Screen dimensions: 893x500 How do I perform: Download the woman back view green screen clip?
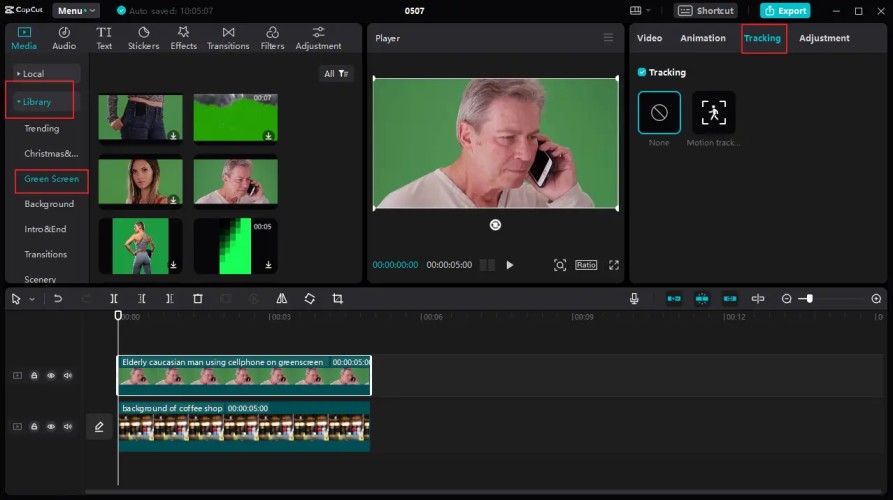pos(173,265)
